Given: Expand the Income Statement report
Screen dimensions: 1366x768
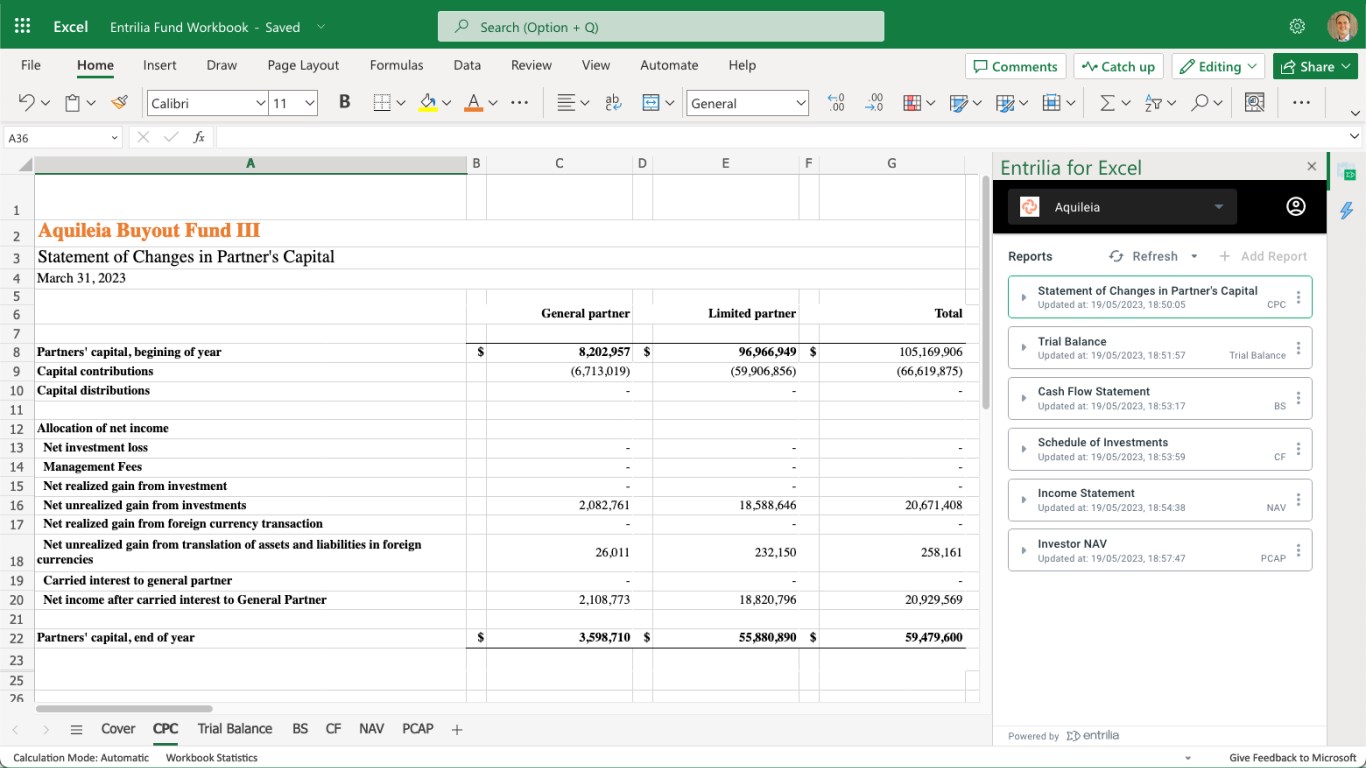Looking at the screenshot, I should pyautogui.click(x=1024, y=500).
